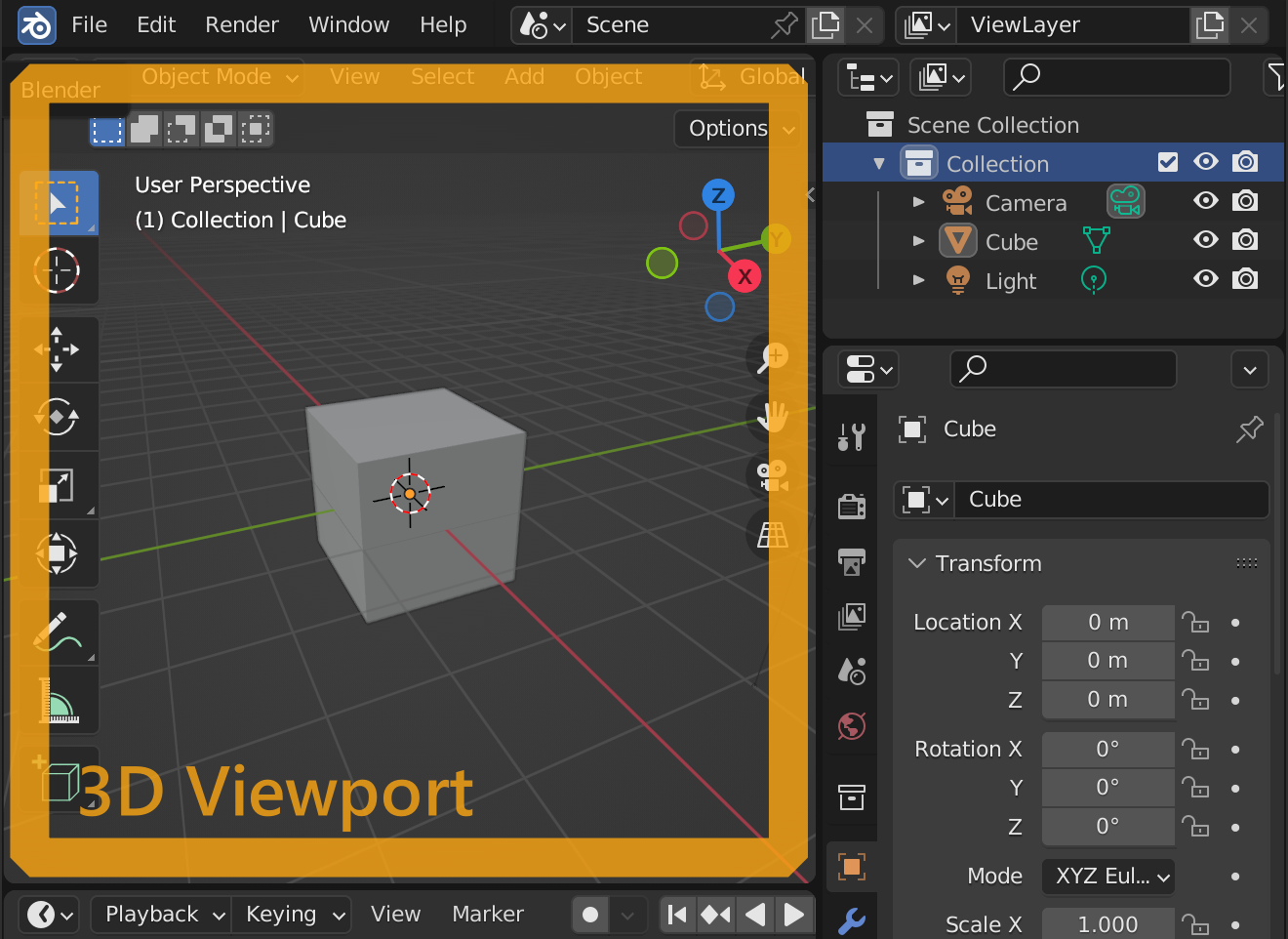The width and height of the screenshot is (1288, 939).
Task: Open the Output properties tab
Action: 852,561
